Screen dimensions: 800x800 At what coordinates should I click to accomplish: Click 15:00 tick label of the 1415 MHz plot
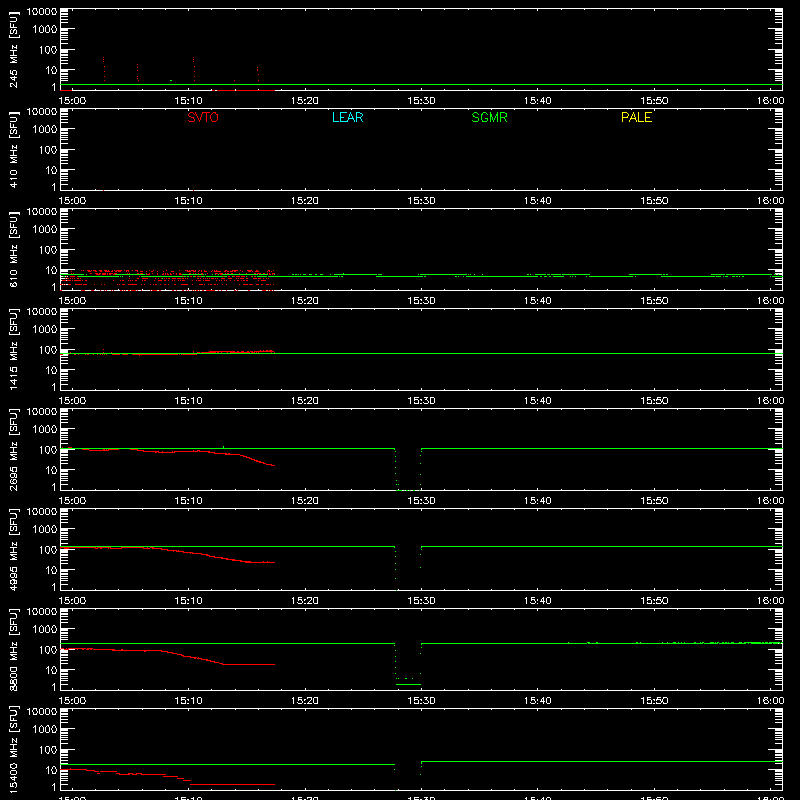tap(72, 401)
